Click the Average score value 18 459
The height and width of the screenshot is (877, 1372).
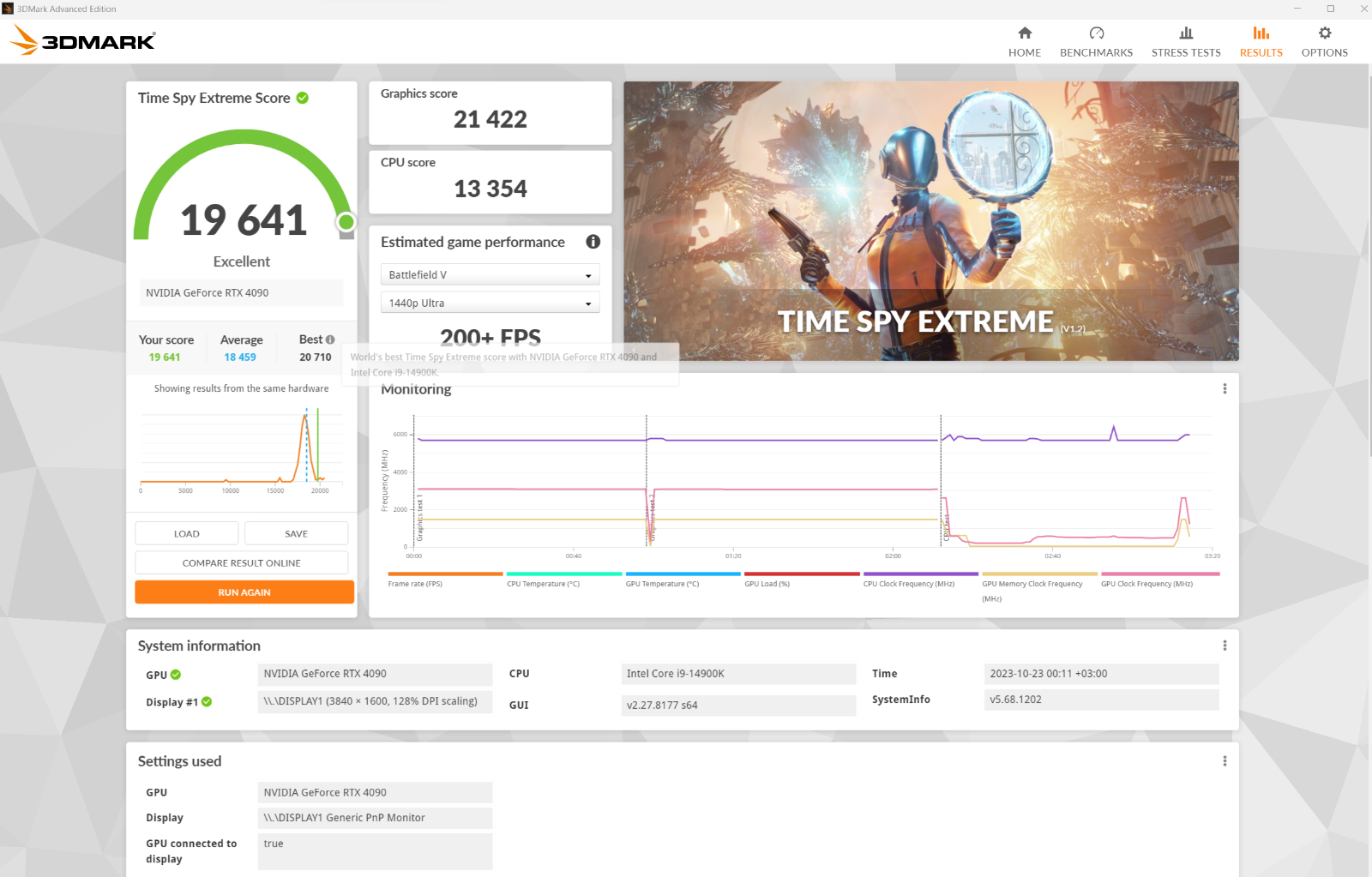[240, 357]
